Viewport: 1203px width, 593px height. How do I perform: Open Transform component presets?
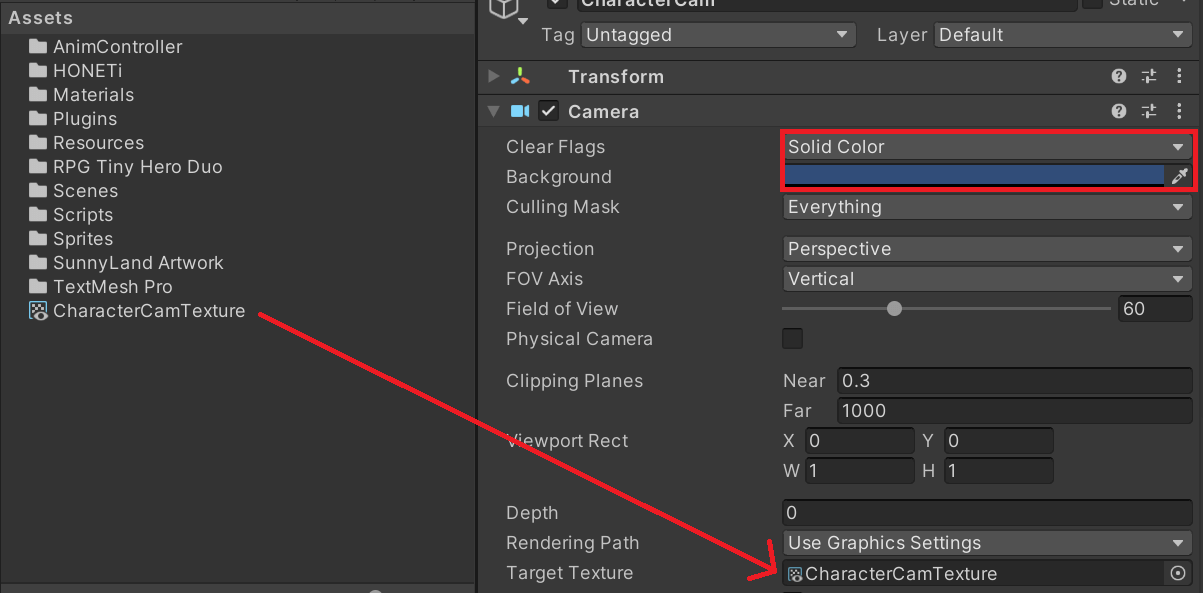(1148, 77)
